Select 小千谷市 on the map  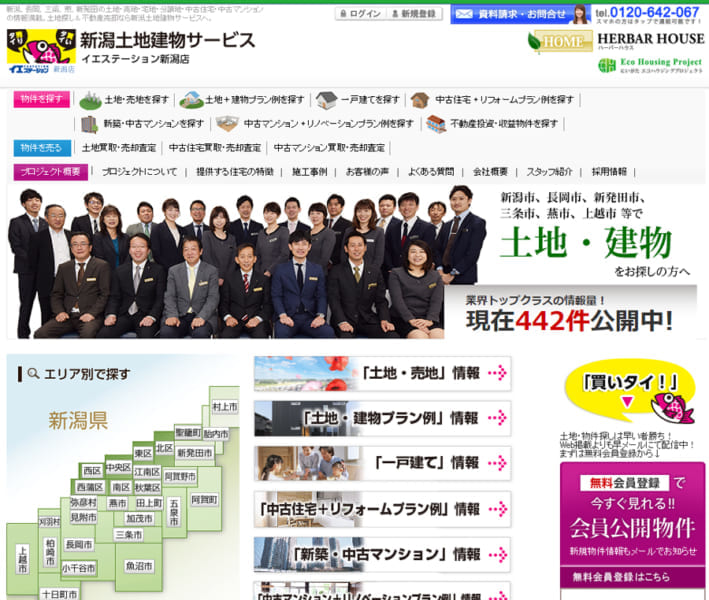coord(79,568)
